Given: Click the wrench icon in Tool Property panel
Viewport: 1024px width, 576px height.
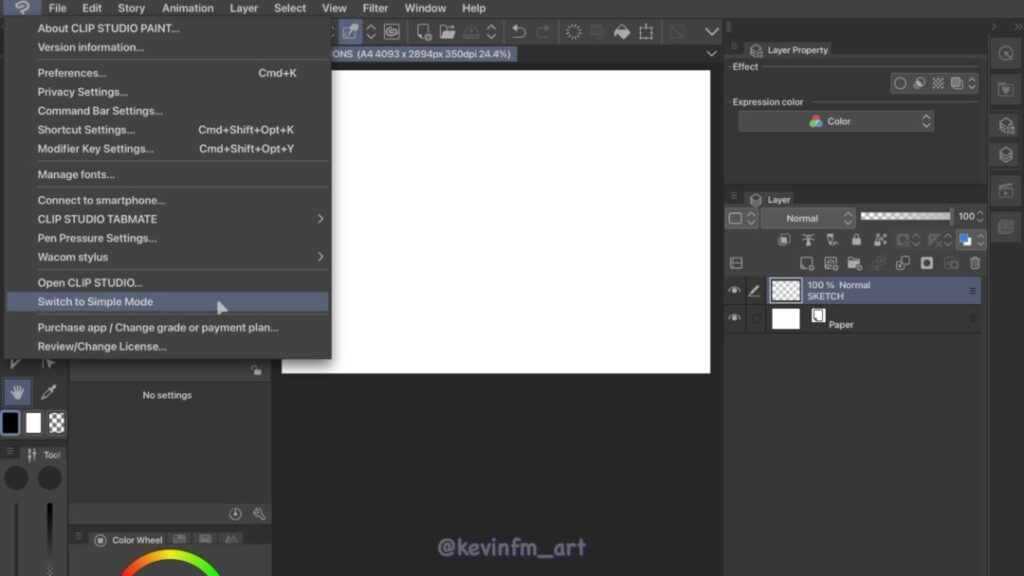Looking at the screenshot, I should point(259,514).
